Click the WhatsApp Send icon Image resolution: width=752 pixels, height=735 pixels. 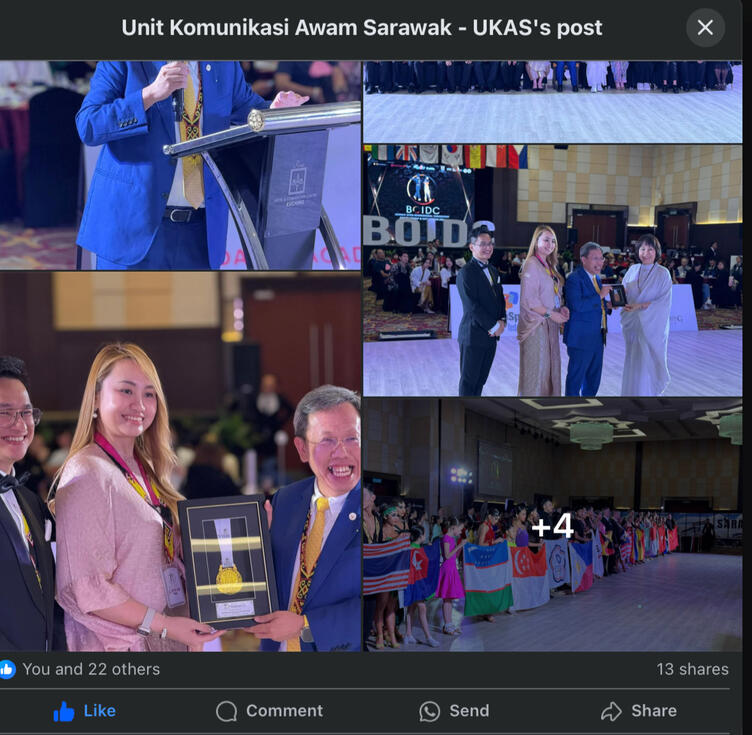[x=429, y=711]
